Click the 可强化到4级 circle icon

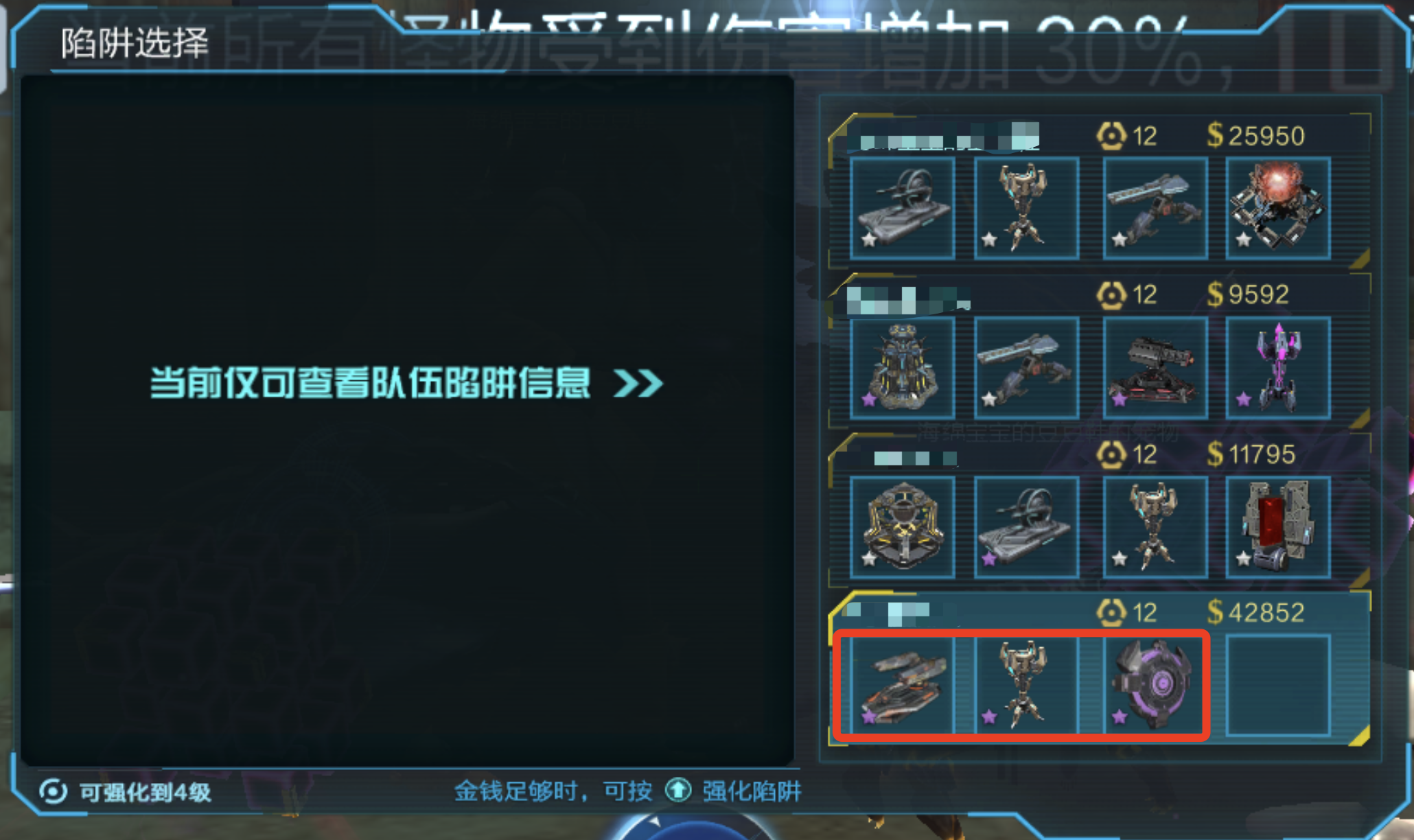tap(53, 791)
